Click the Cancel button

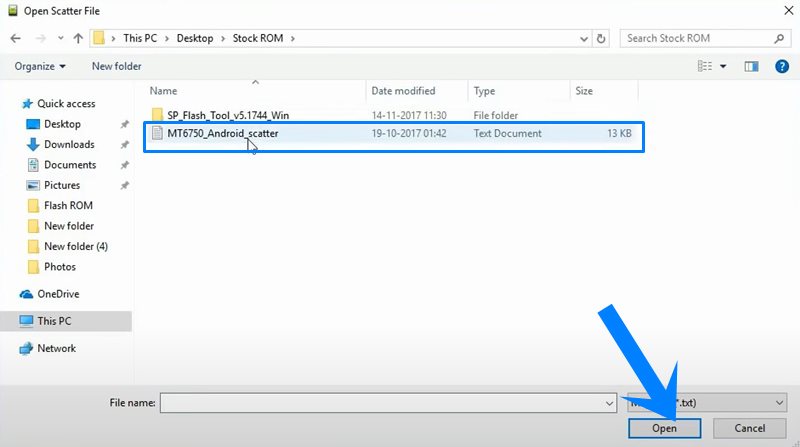(x=749, y=429)
